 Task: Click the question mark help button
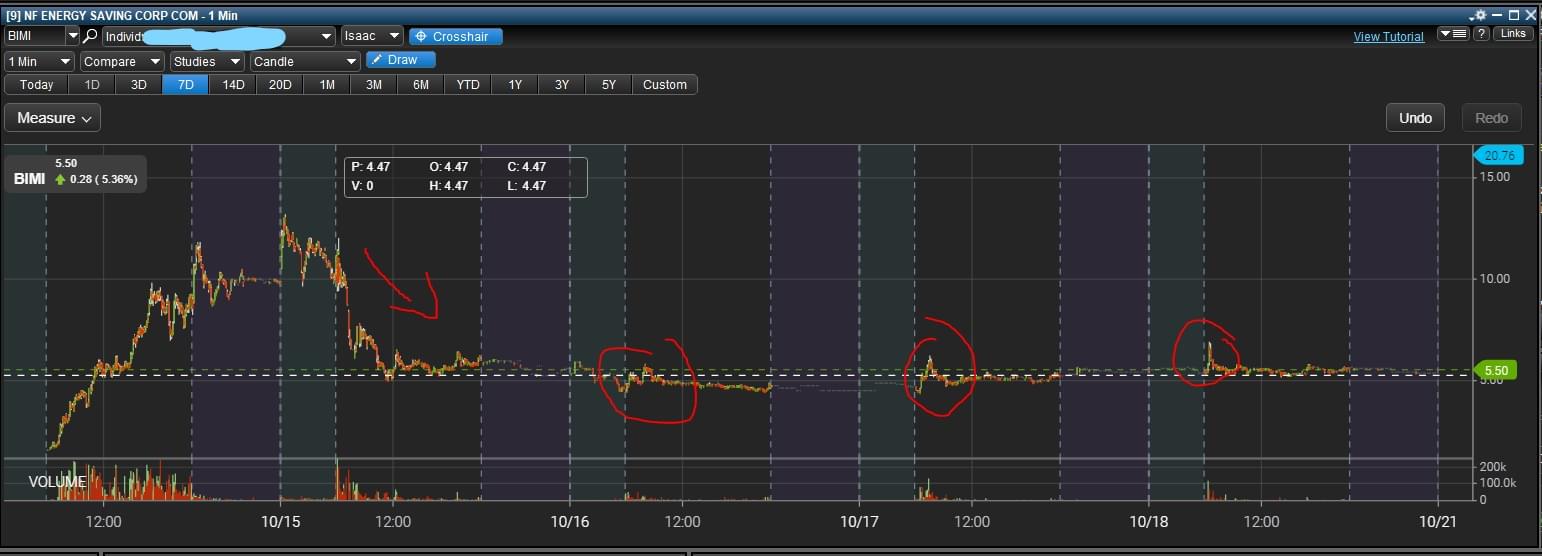point(1481,34)
